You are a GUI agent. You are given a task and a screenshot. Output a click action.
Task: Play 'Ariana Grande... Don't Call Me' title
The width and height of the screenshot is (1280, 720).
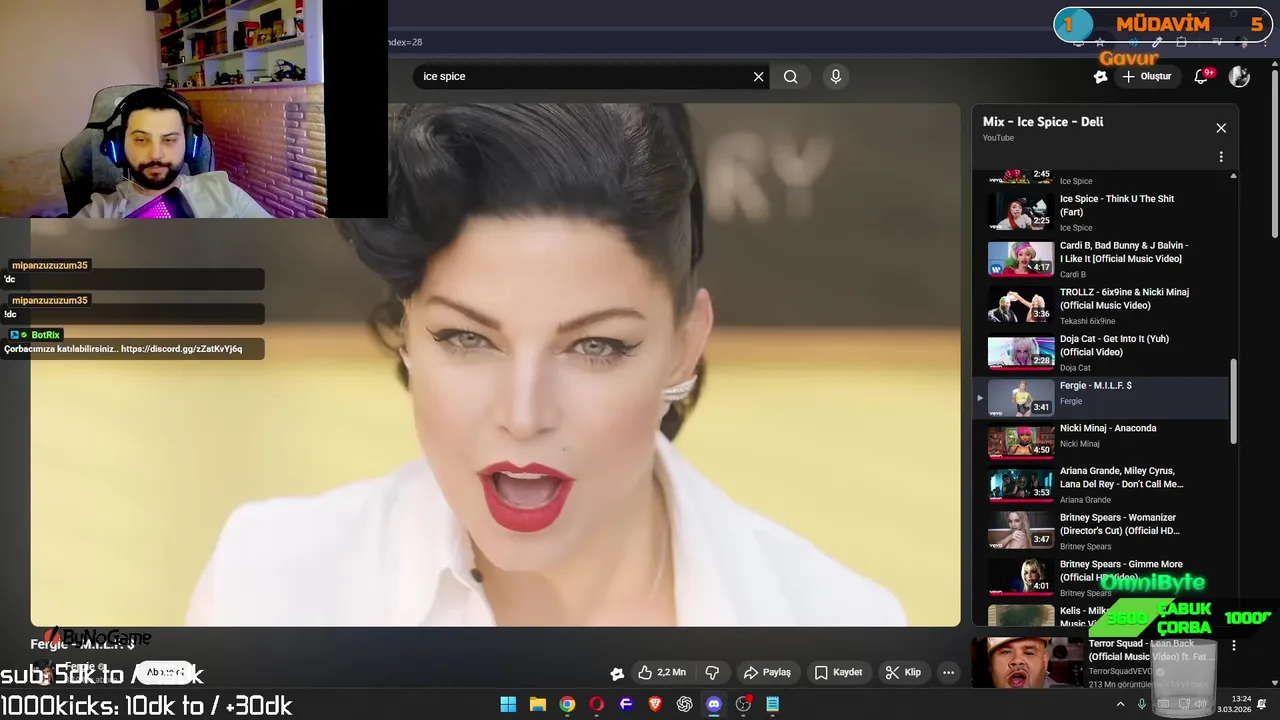coord(1122,477)
